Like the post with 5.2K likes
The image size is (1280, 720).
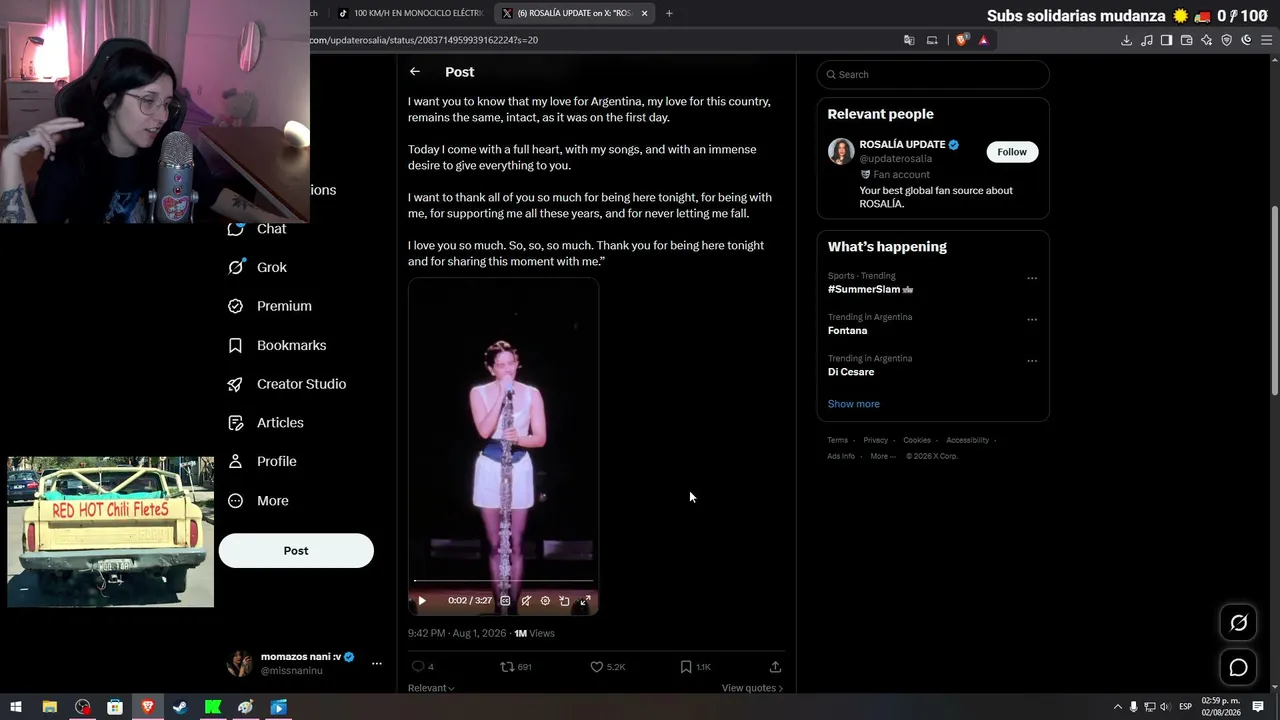[x=607, y=667]
